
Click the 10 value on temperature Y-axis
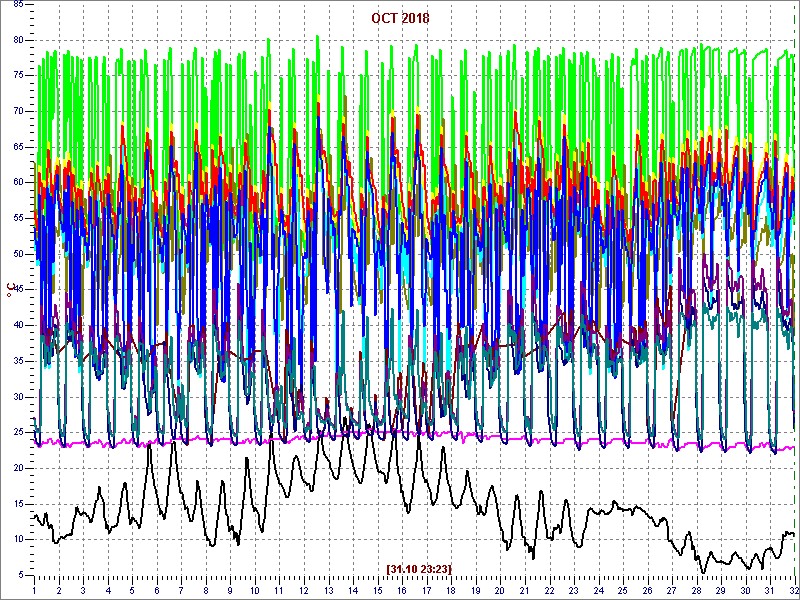pos(18,540)
